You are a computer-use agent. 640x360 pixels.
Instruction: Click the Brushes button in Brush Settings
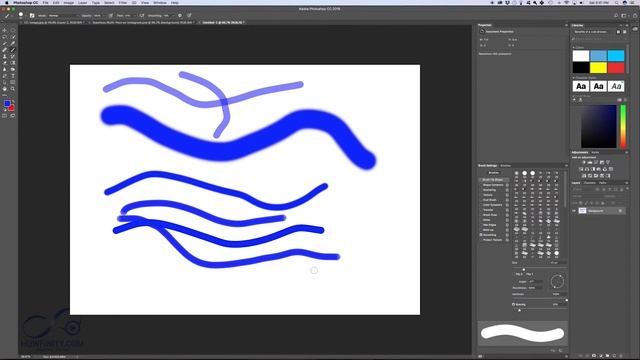pos(494,173)
